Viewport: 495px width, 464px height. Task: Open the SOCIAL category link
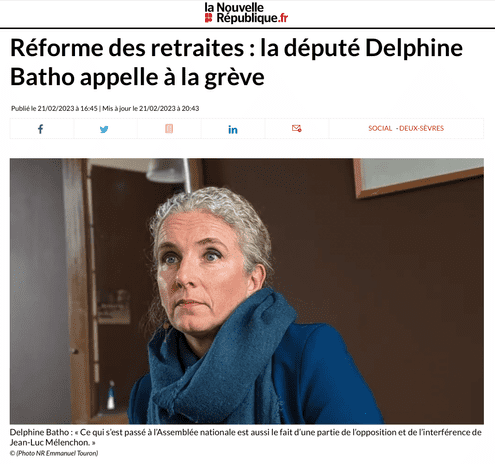click(x=380, y=128)
